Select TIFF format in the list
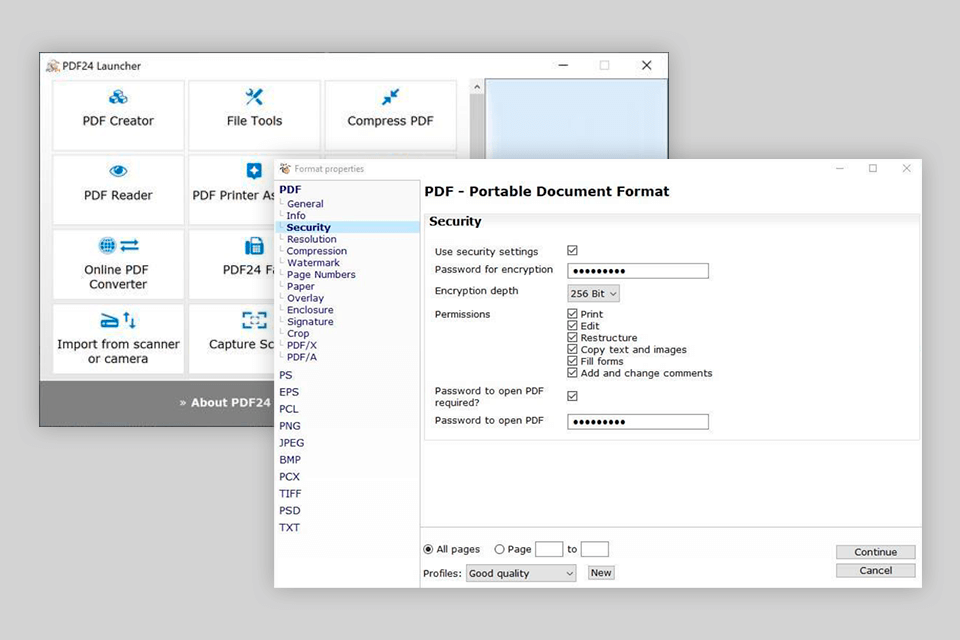The height and width of the screenshot is (640, 960). pos(291,494)
